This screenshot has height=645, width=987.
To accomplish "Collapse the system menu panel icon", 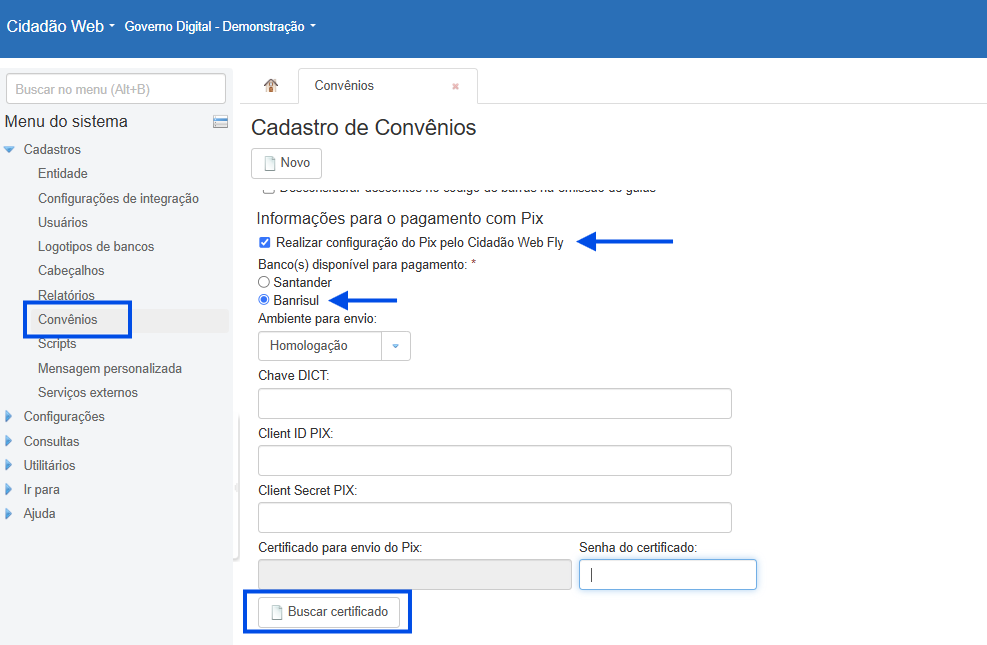I will tap(220, 121).
